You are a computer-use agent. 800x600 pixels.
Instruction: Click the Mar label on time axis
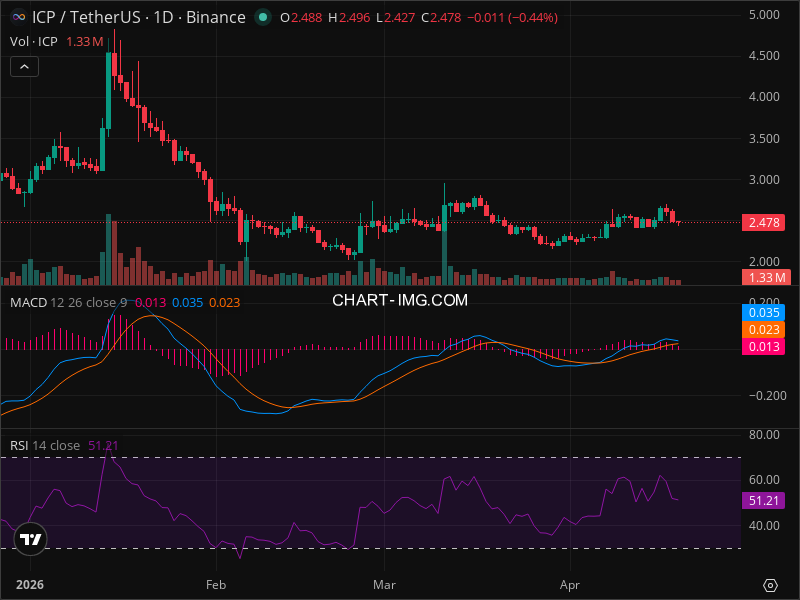pyautogui.click(x=384, y=585)
